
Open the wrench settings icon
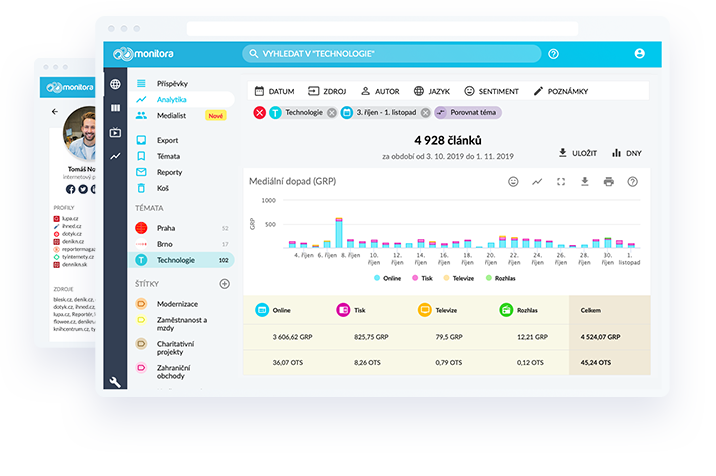(x=115, y=382)
